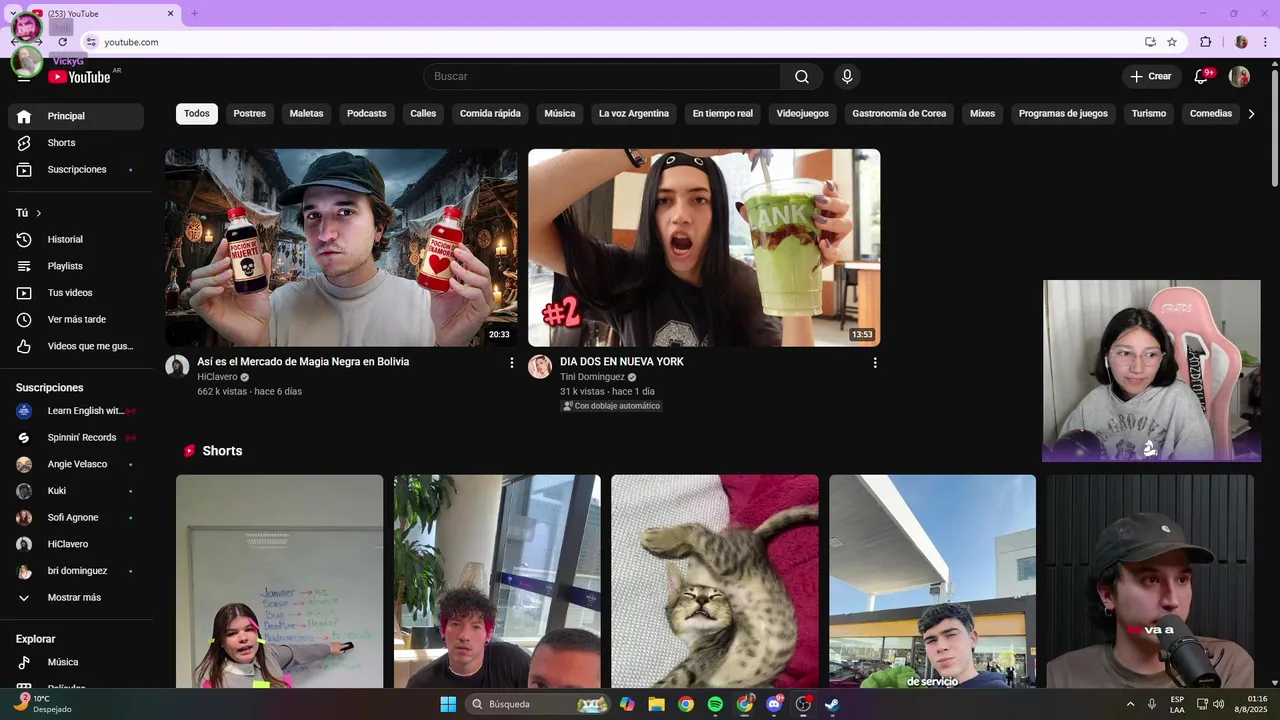Open Kuki subscription channel
This screenshot has height=720, width=1280.
click(x=76, y=491)
